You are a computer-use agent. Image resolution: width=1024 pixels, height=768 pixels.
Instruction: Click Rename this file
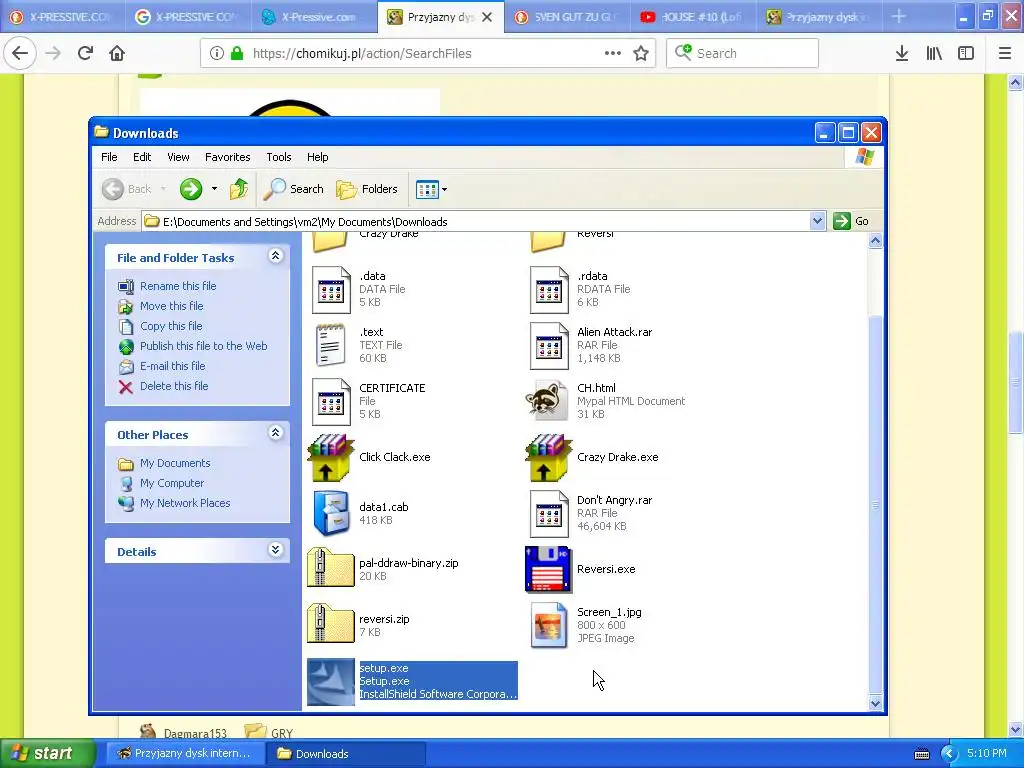(x=178, y=286)
